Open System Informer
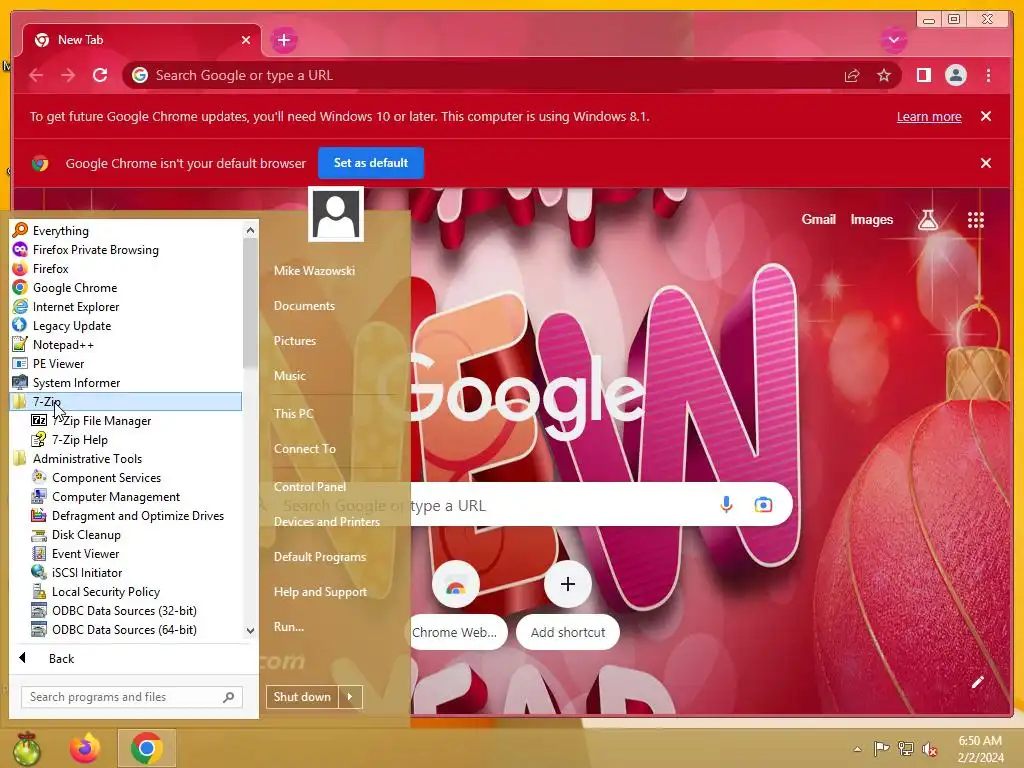 click(126, 382)
